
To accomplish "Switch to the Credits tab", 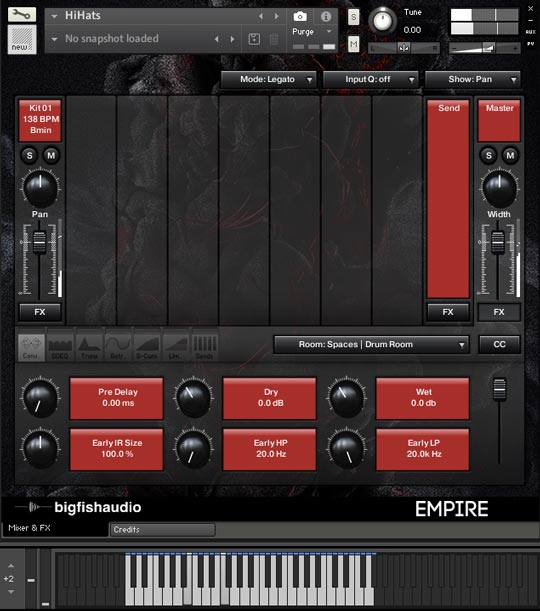I will click(x=162, y=530).
